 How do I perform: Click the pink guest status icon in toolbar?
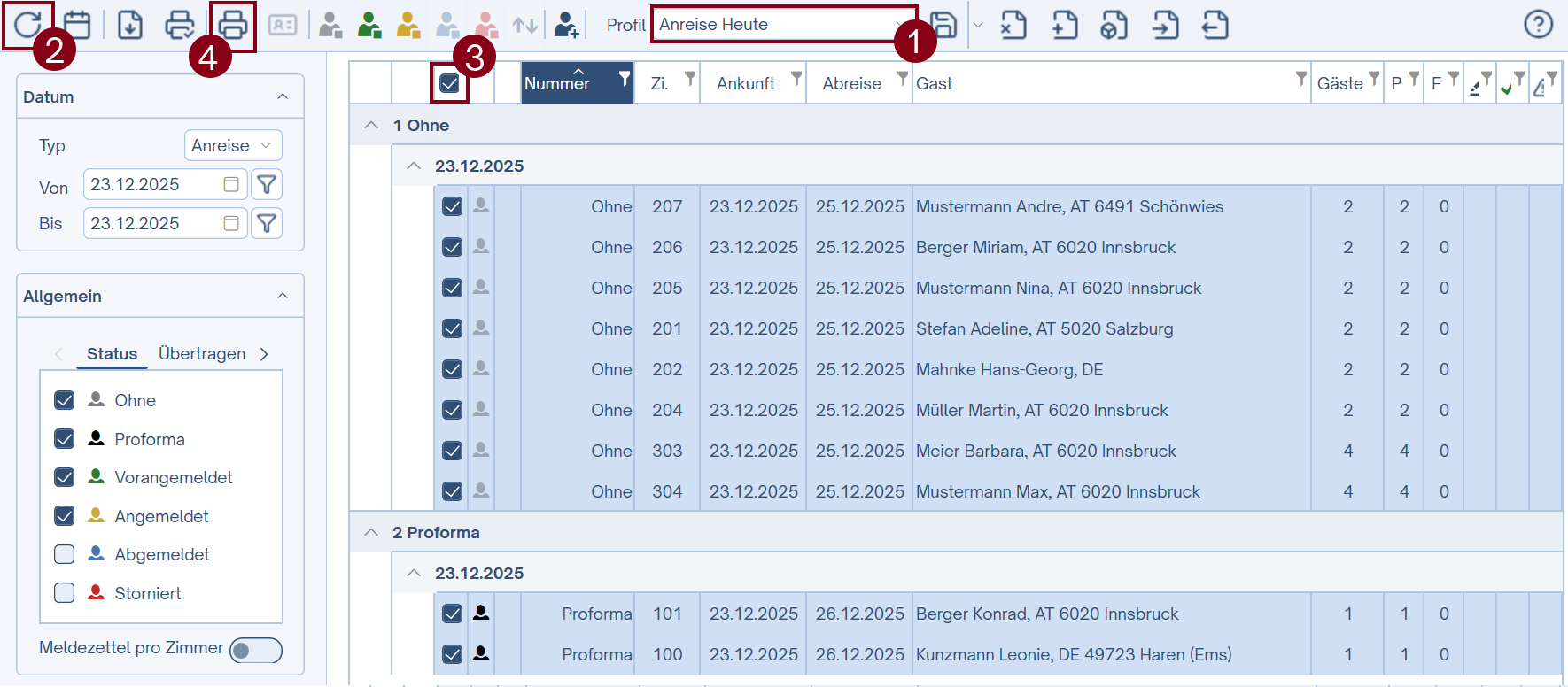[486, 25]
